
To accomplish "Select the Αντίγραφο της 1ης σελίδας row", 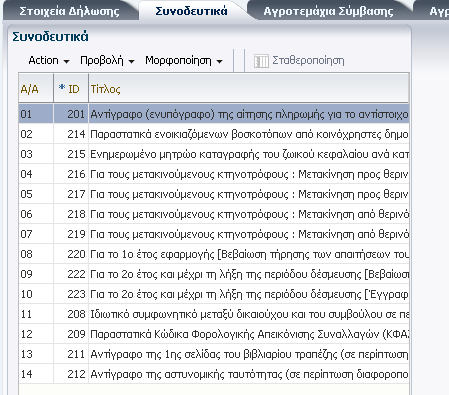I will [x=214, y=354].
